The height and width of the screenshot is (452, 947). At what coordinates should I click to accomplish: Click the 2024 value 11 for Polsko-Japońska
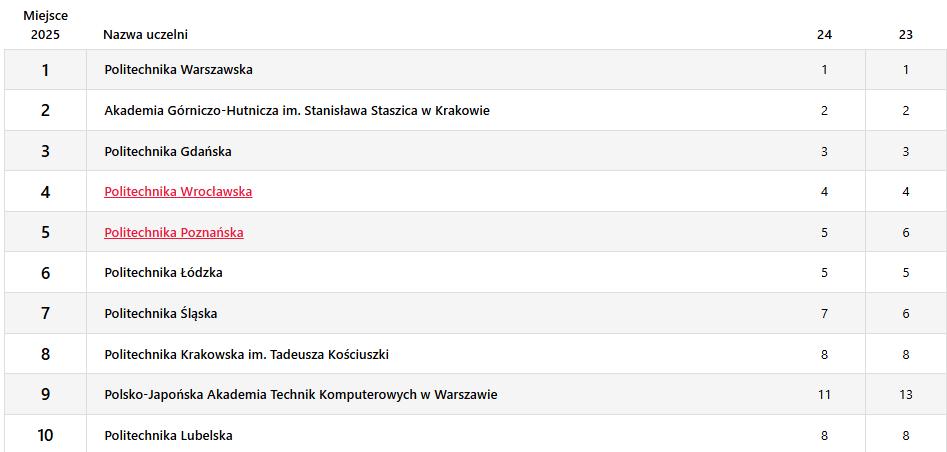(824, 395)
